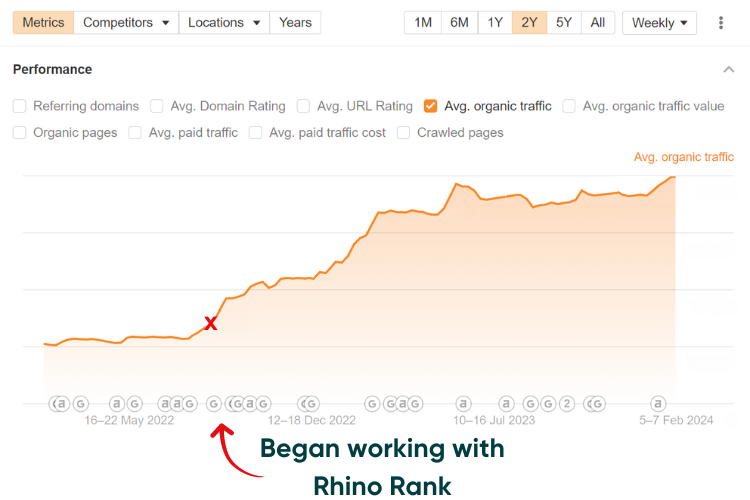This screenshot has width=750, height=500.
Task: Click 'a' marker between Dec 2022 and Jul 2023 labels
Action: point(403,404)
